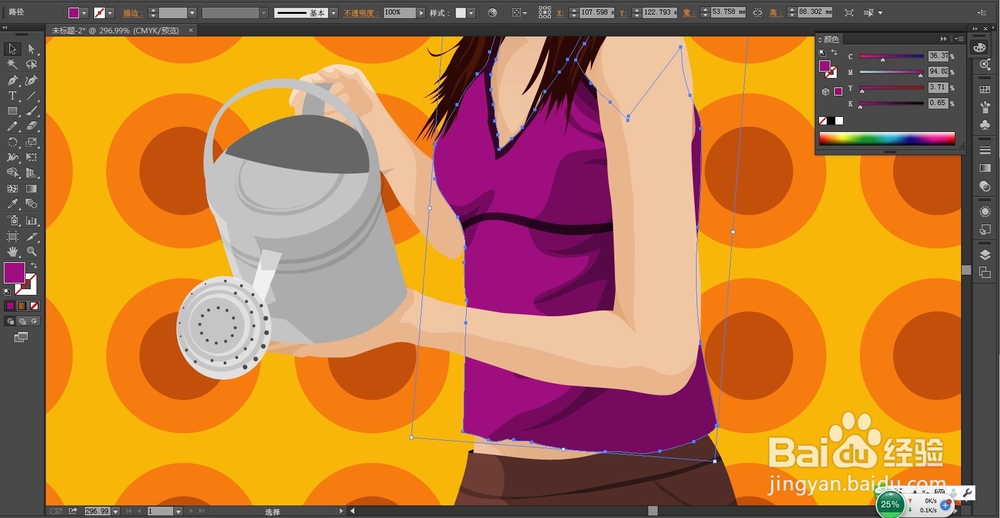Select the Column Graph tool
The image size is (1000, 518).
(x=31, y=220)
